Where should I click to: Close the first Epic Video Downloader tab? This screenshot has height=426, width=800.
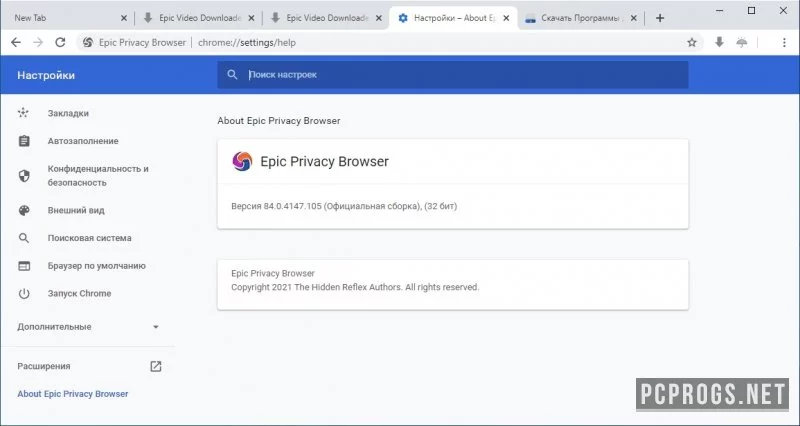coord(251,18)
